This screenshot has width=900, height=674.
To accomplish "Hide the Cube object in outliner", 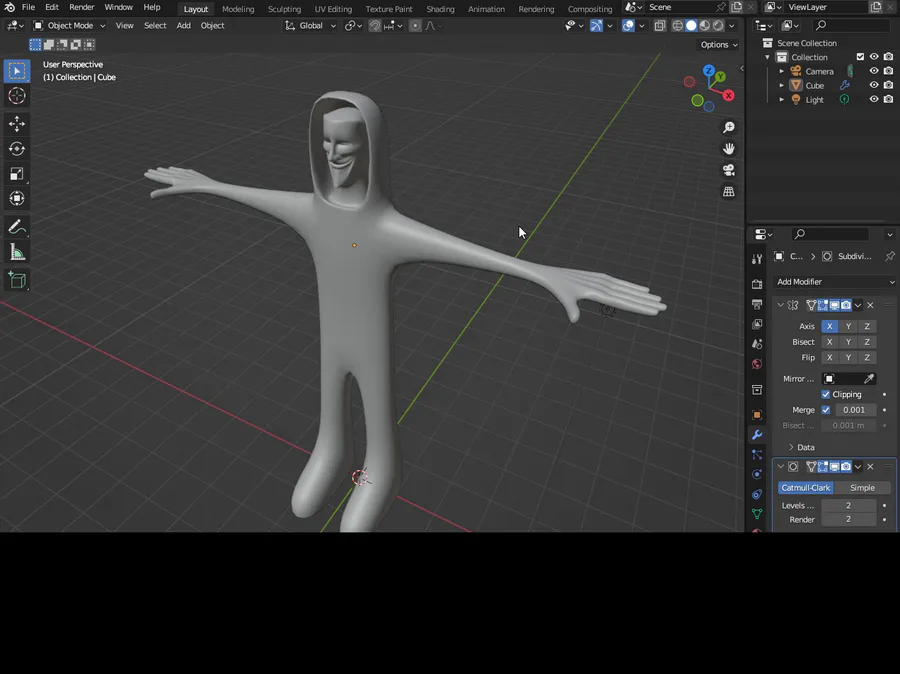I will pos(873,85).
